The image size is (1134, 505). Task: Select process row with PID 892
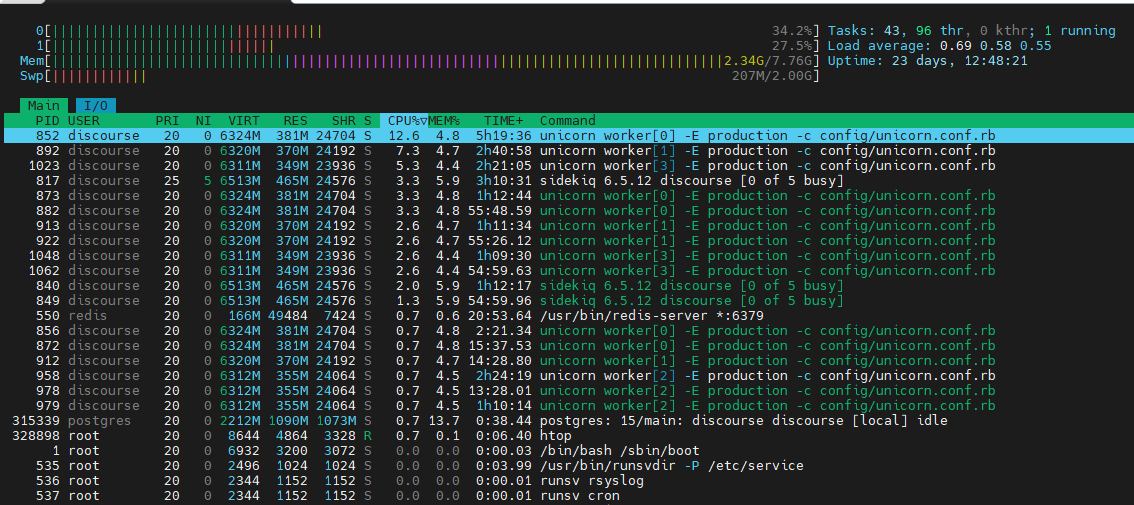pos(567,151)
